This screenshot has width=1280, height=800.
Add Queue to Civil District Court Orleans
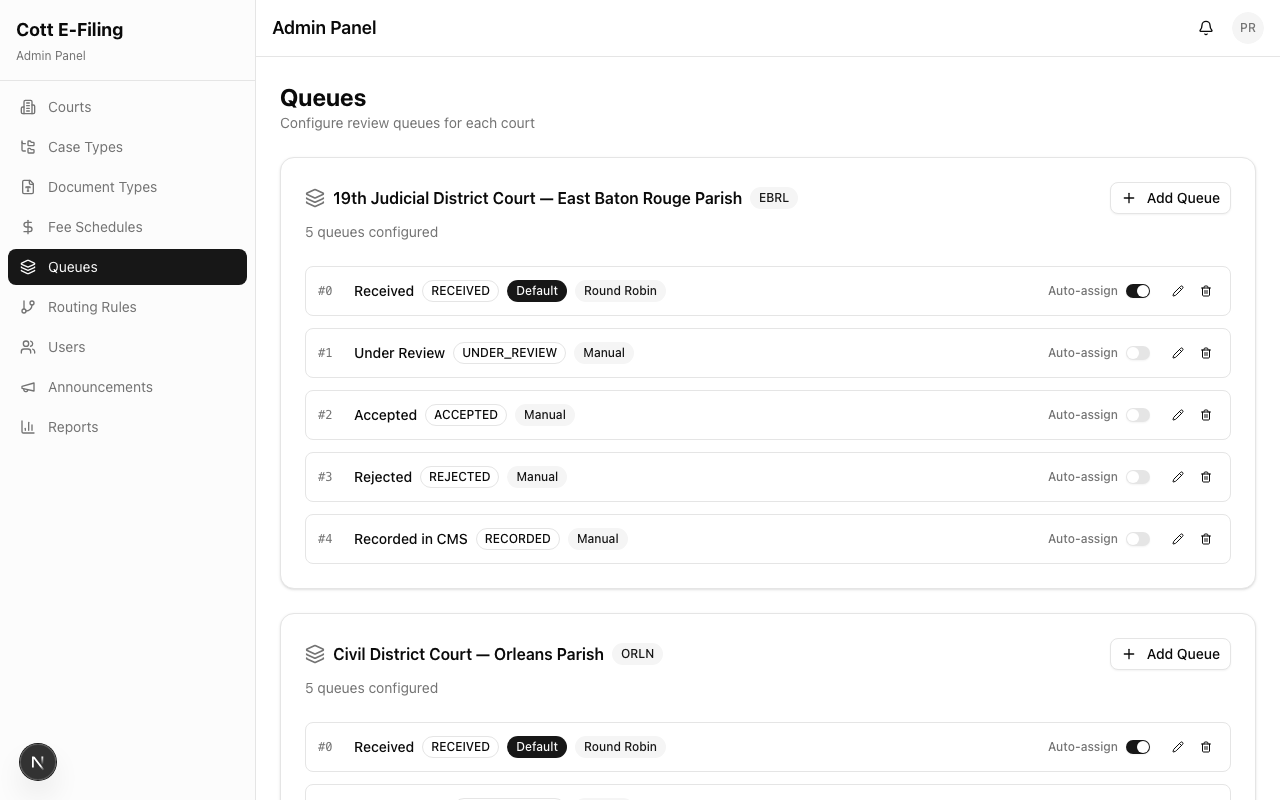point(1170,654)
